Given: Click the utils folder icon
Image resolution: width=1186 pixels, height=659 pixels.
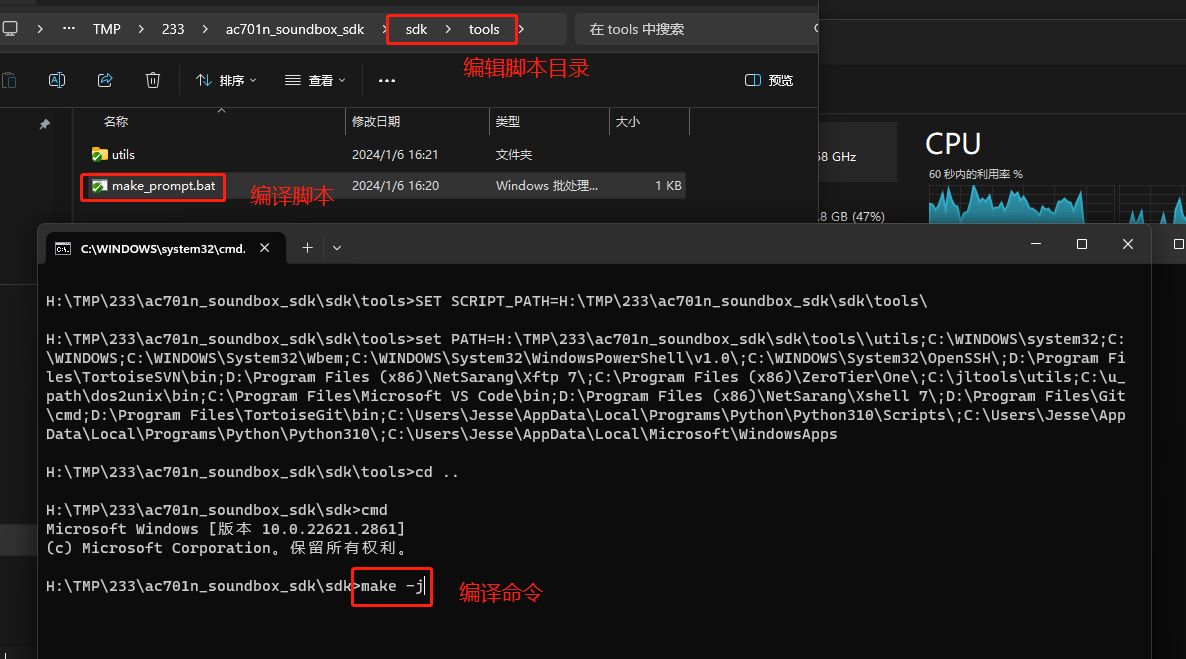Looking at the screenshot, I should (99, 154).
